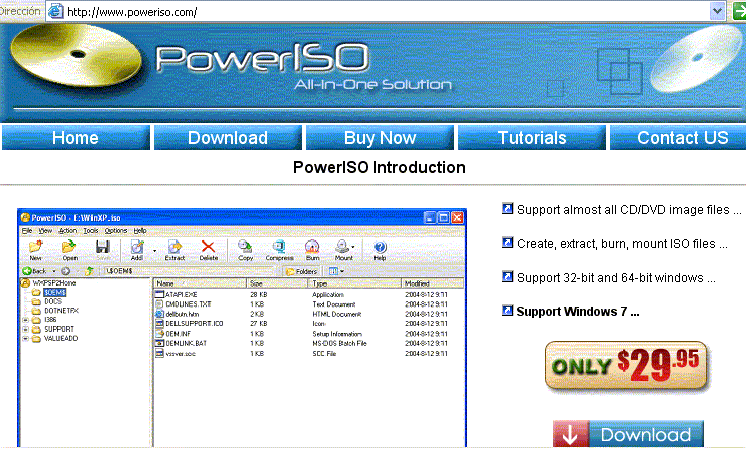Click arrow icon beside Support Windows 7
This screenshot has height=449, width=746.
click(x=508, y=311)
